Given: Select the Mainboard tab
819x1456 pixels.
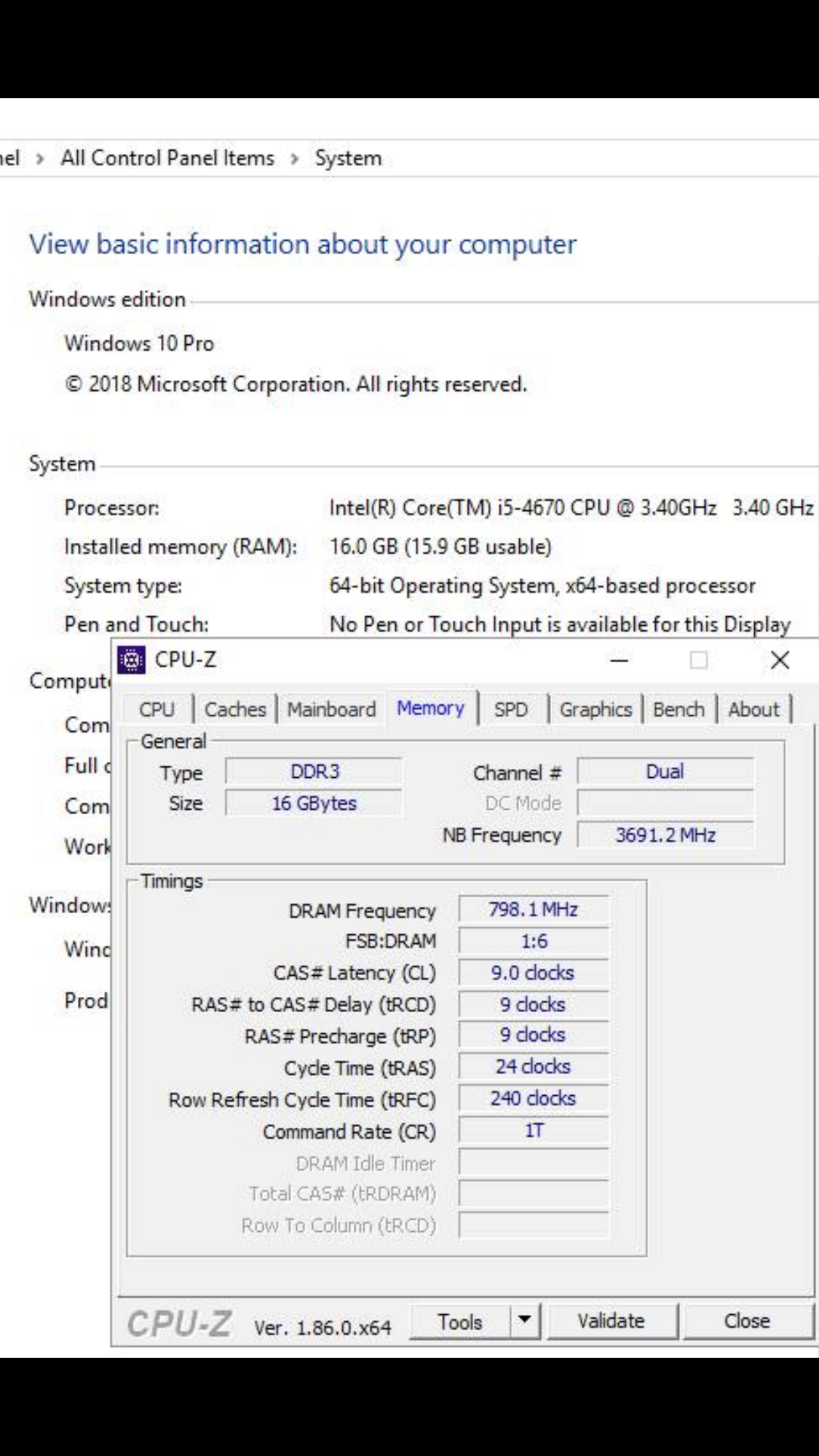Looking at the screenshot, I should coord(331,709).
